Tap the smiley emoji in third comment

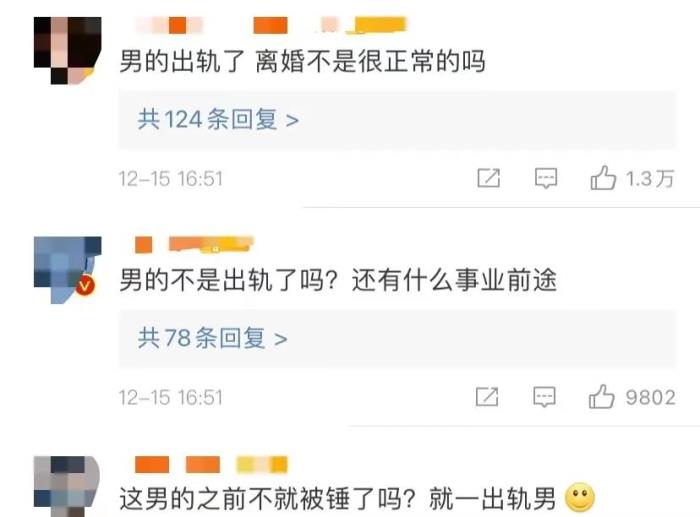pyautogui.click(x=580, y=497)
